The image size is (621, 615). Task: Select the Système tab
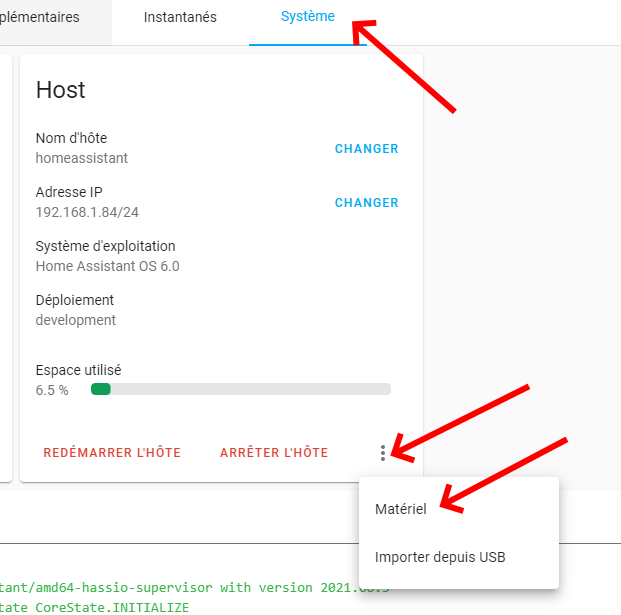(x=307, y=17)
